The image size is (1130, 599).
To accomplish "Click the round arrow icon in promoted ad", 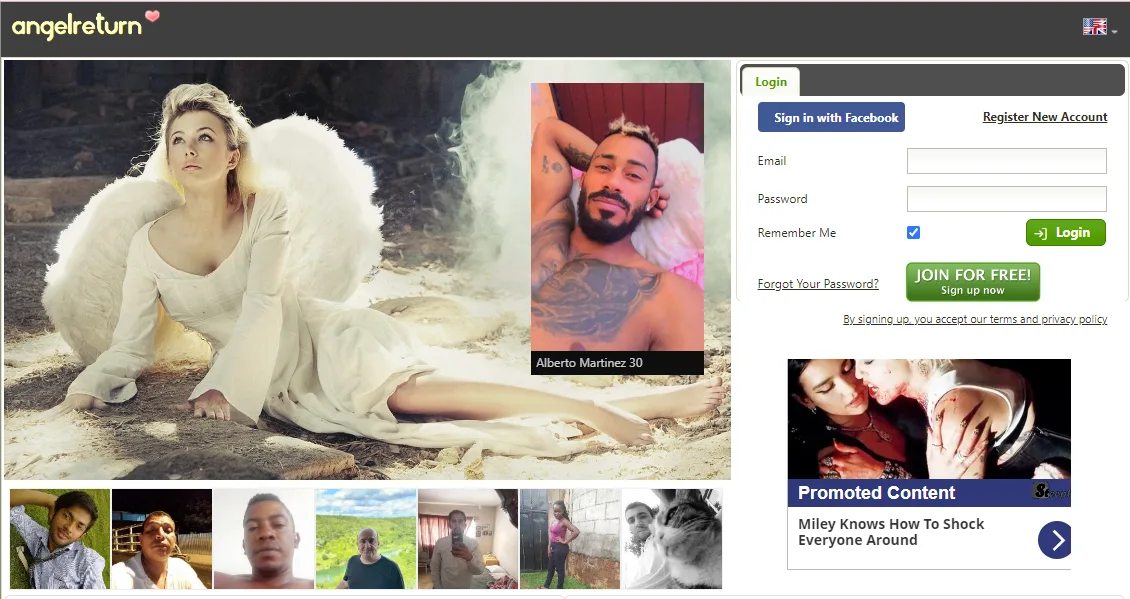I will click(1055, 541).
